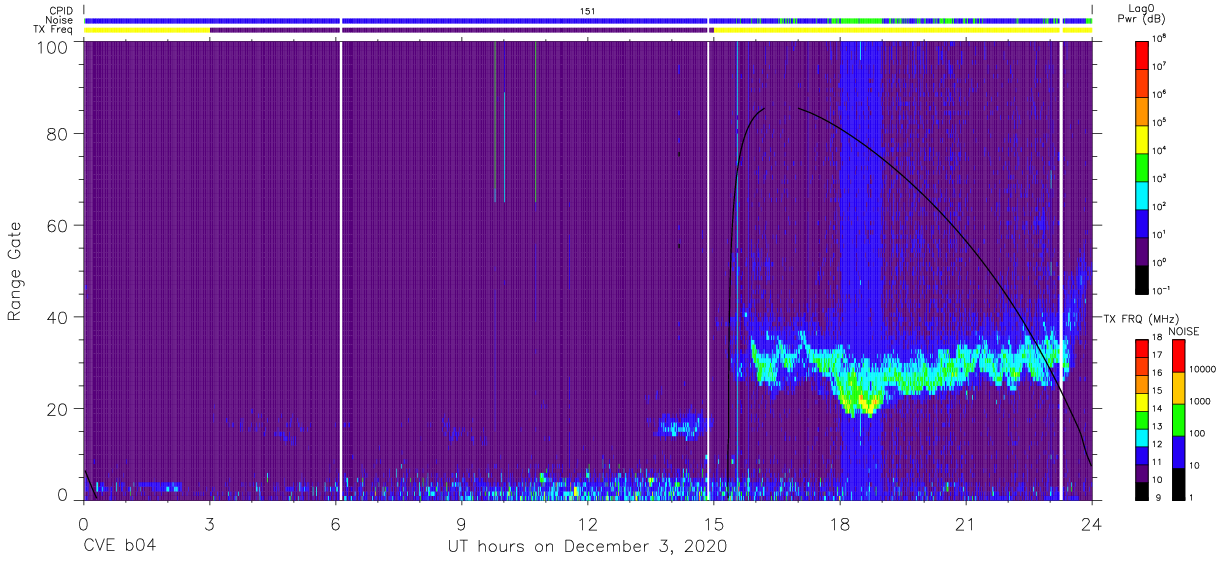
Task: Click the CPID value '151'
Action: click(588, 10)
